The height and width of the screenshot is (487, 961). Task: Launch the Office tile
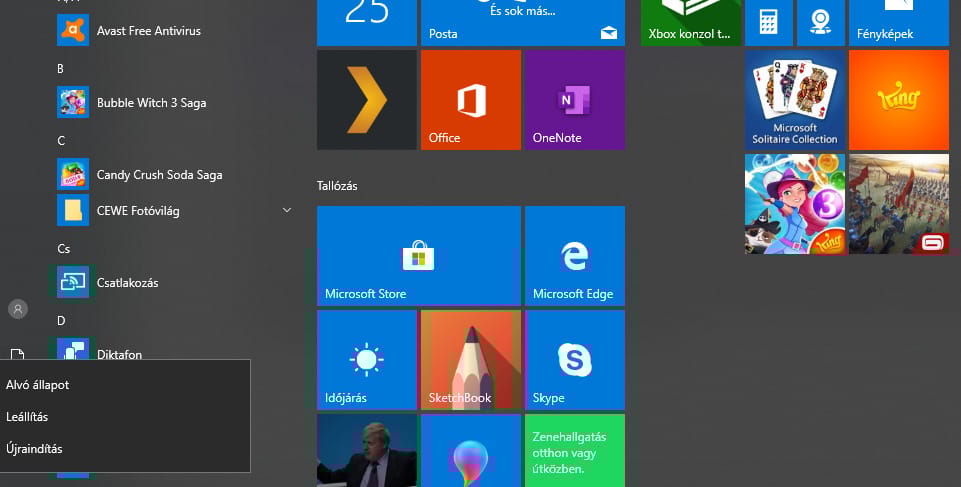click(x=471, y=100)
